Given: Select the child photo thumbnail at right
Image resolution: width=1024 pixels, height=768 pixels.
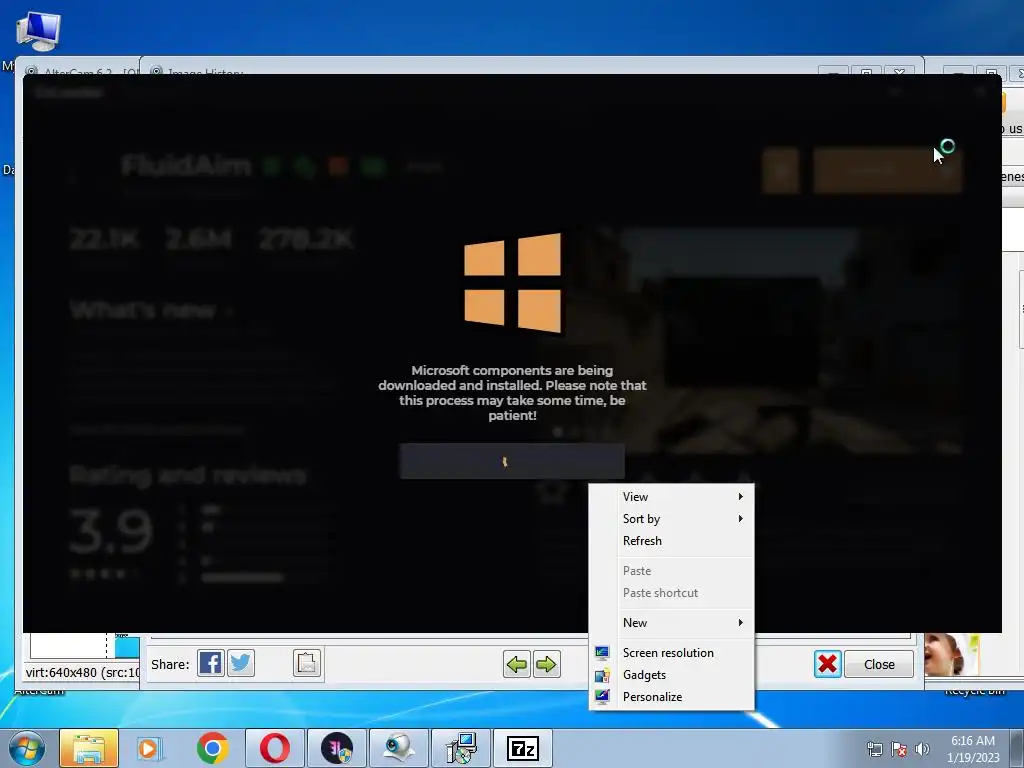Looking at the screenshot, I should click(951, 654).
